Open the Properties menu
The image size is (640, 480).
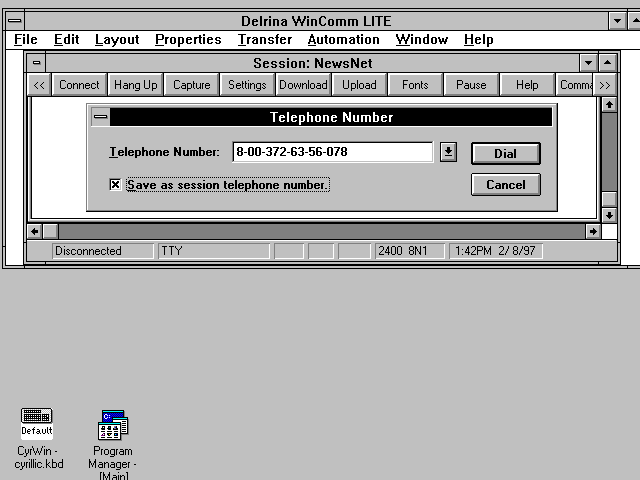188,40
